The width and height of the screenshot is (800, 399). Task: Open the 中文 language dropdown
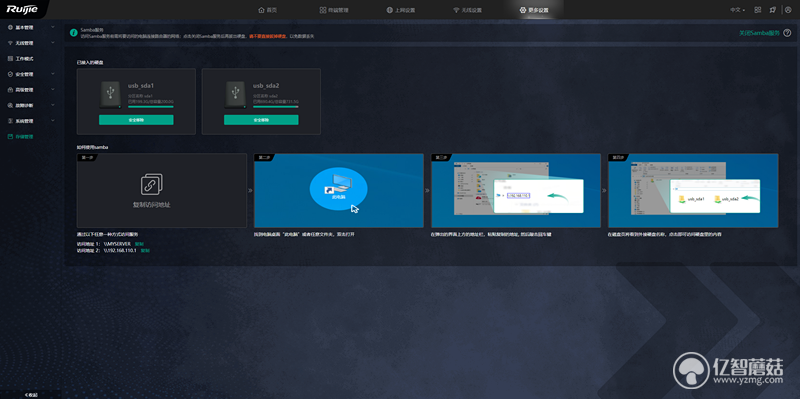737,10
